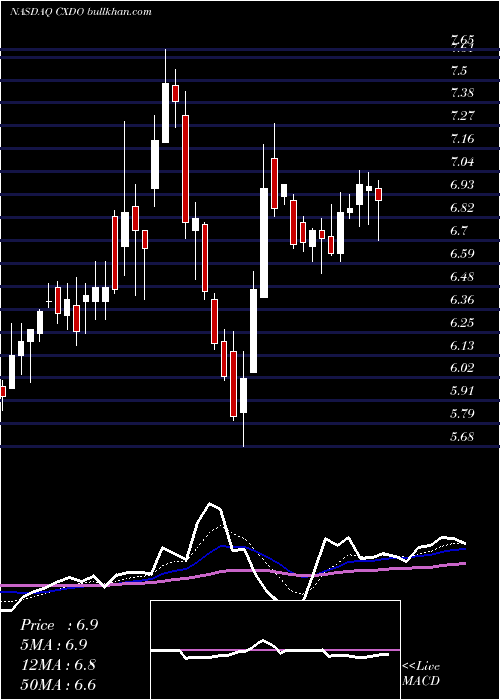Screen dimensions: 500x700
Task: Click the long red candle after the peak
Action: pyautogui.click(x=185, y=169)
